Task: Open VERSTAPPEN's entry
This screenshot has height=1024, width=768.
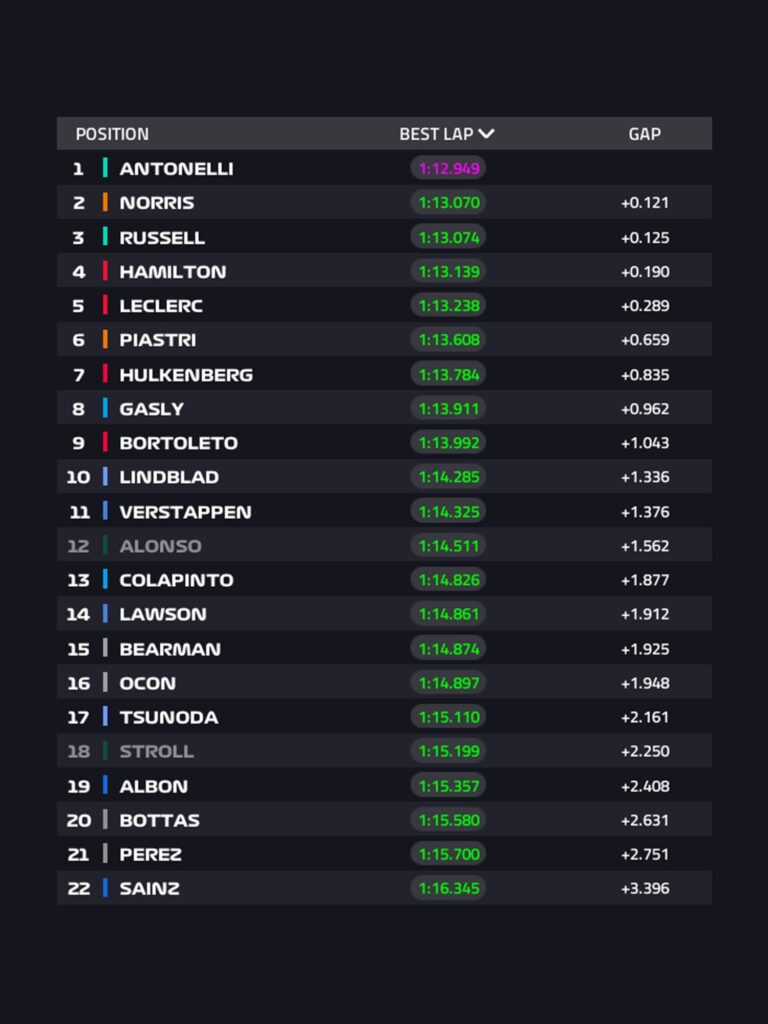Action: pyautogui.click(x=384, y=511)
